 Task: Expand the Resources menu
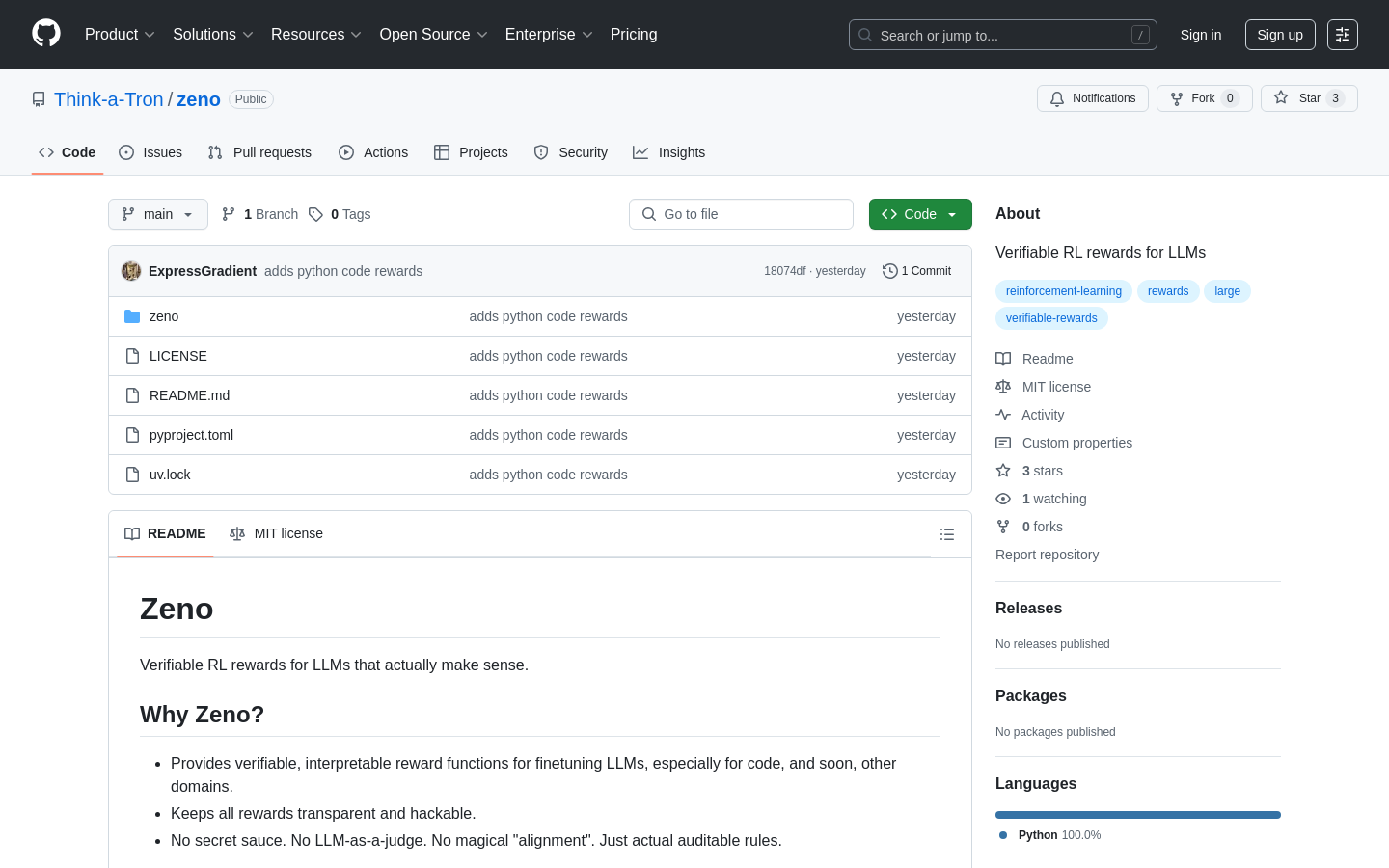[x=315, y=35]
